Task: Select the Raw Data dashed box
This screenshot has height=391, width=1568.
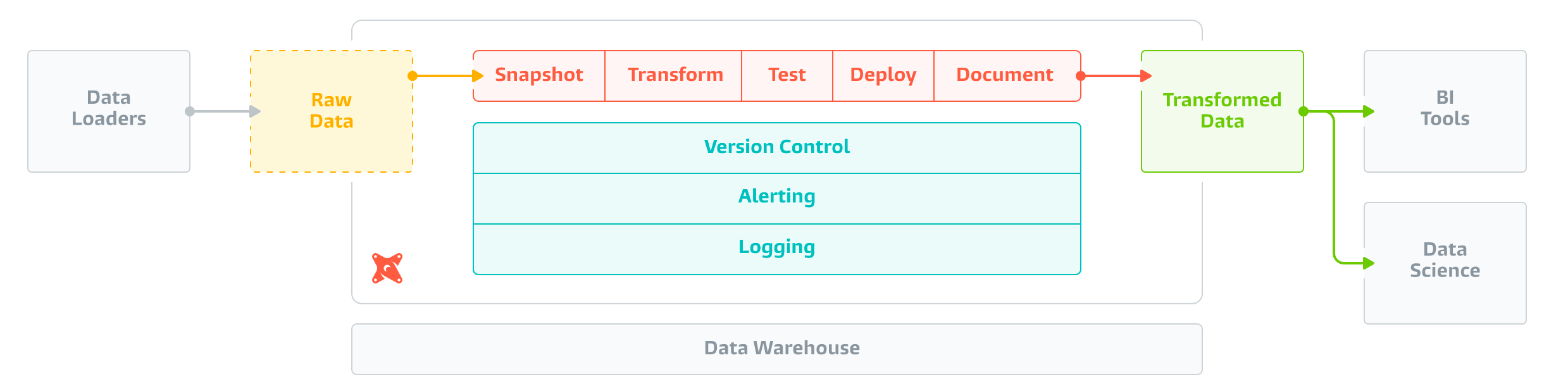Action: pyautogui.click(x=332, y=111)
